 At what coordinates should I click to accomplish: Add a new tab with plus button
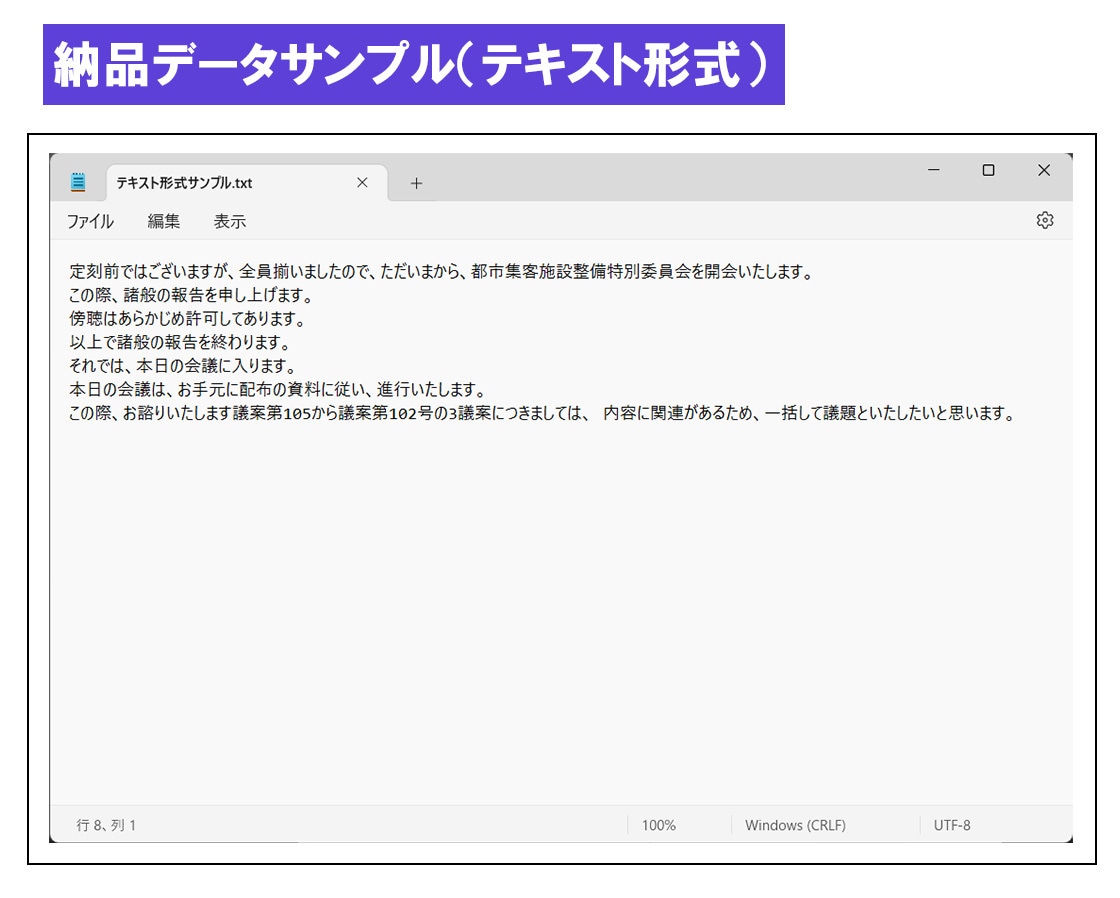click(416, 184)
